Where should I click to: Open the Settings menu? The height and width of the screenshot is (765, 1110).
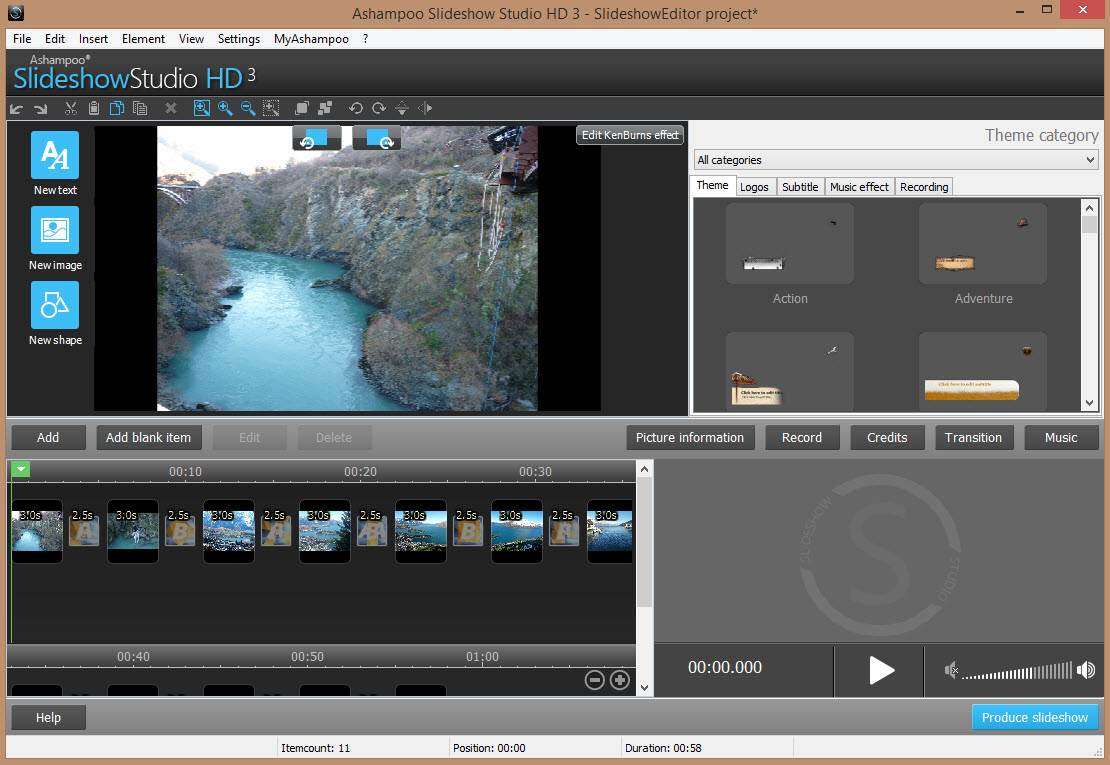(x=239, y=39)
